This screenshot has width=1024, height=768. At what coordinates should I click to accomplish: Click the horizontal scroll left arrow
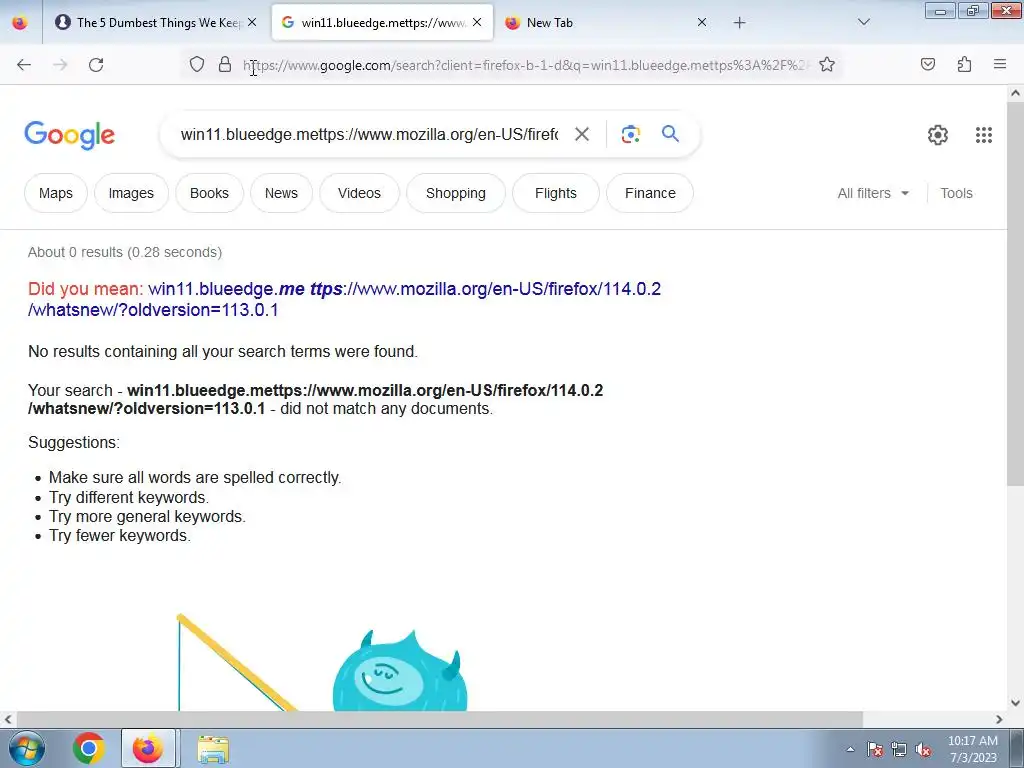click(8, 719)
